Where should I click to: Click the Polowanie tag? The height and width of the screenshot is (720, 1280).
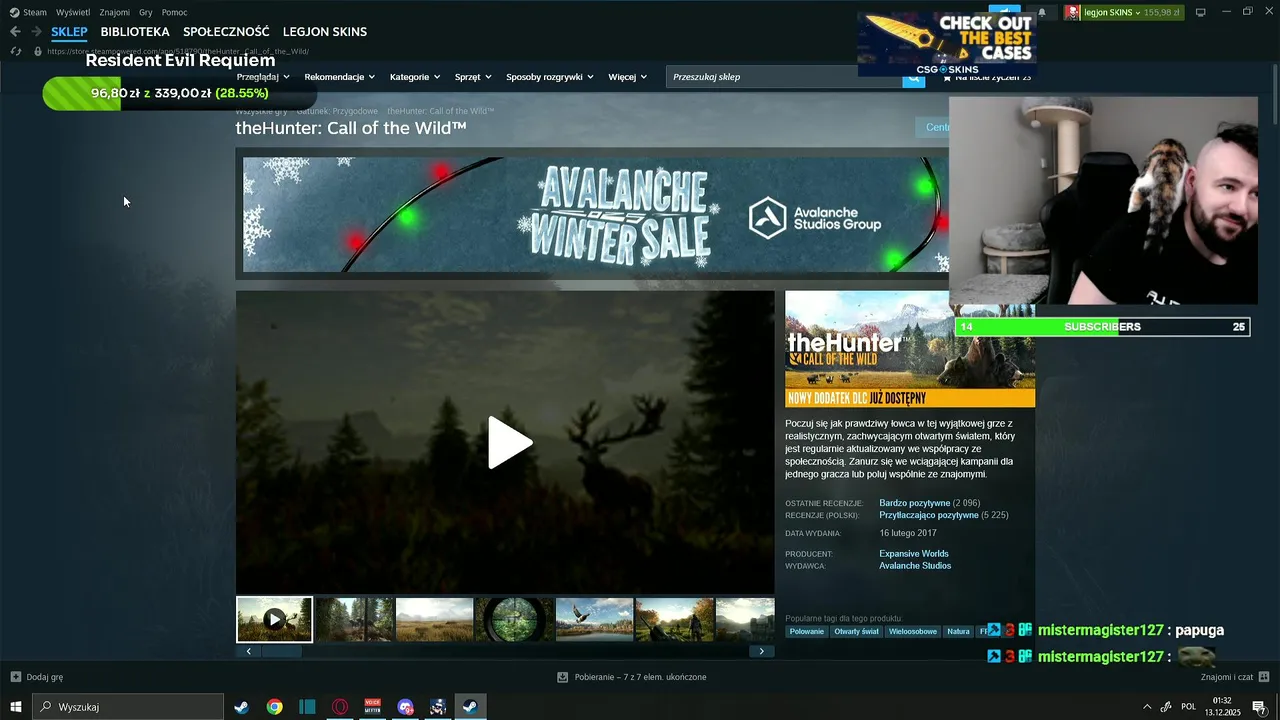(807, 632)
